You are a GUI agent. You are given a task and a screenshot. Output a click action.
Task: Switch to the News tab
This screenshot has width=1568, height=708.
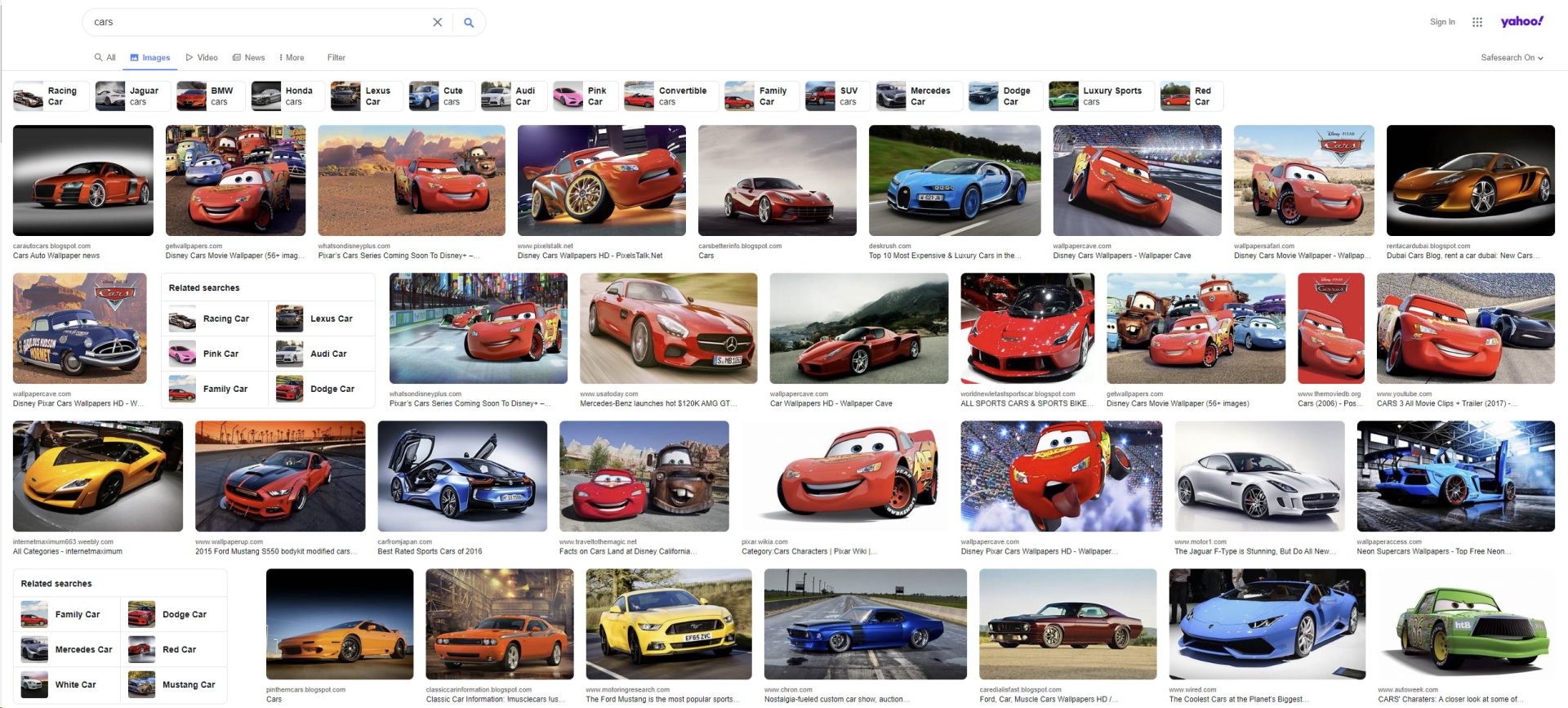[249, 58]
